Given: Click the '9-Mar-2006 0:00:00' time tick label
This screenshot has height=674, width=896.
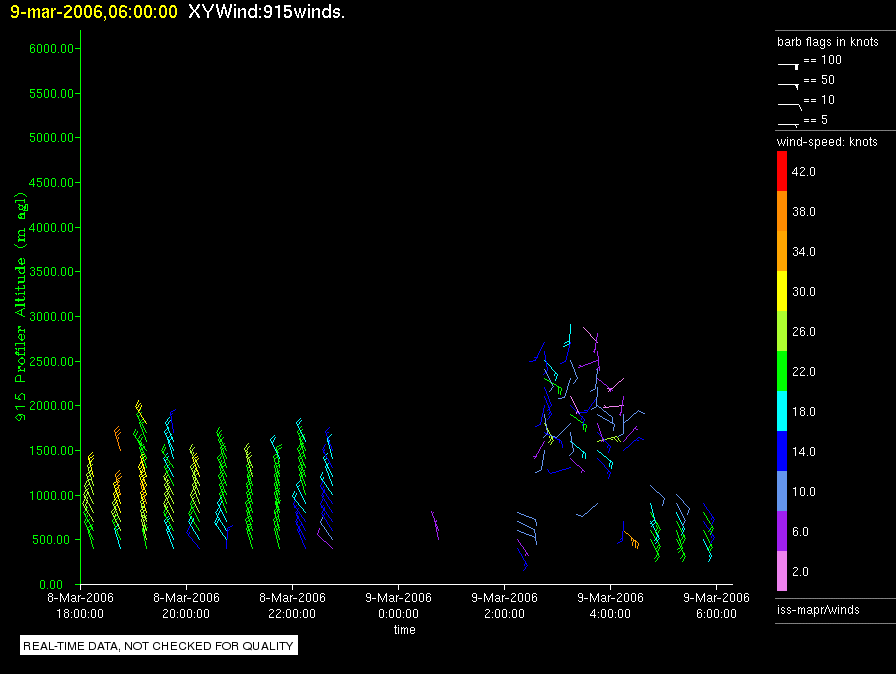Looking at the screenshot, I should tap(398, 605).
